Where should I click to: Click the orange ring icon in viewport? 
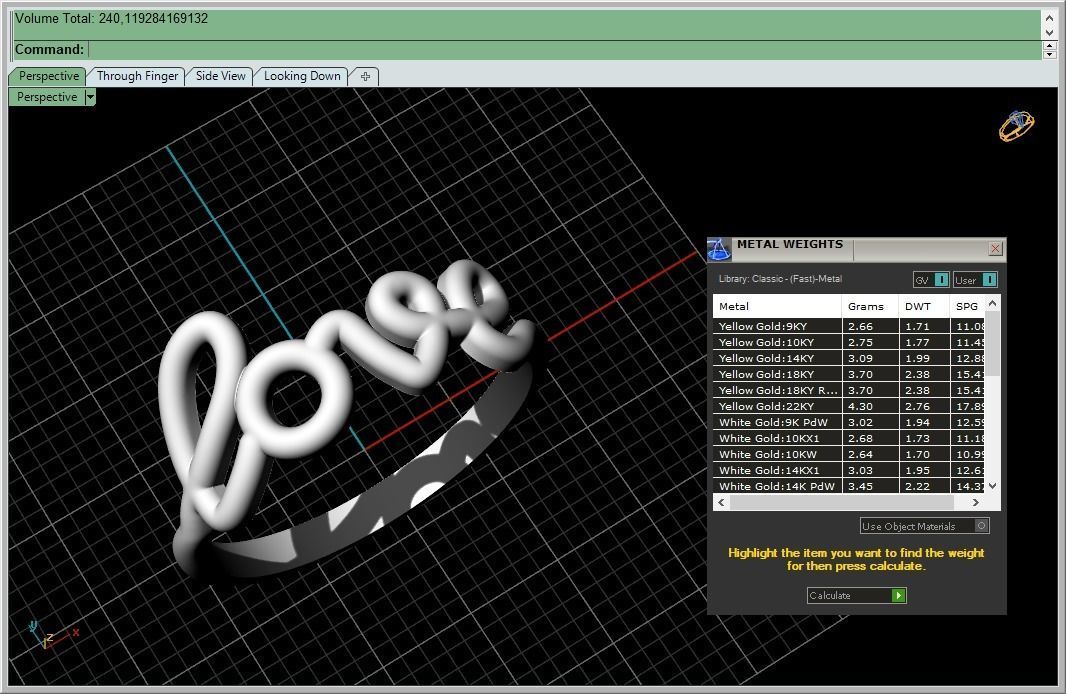pyautogui.click(x=1016, y=126)
